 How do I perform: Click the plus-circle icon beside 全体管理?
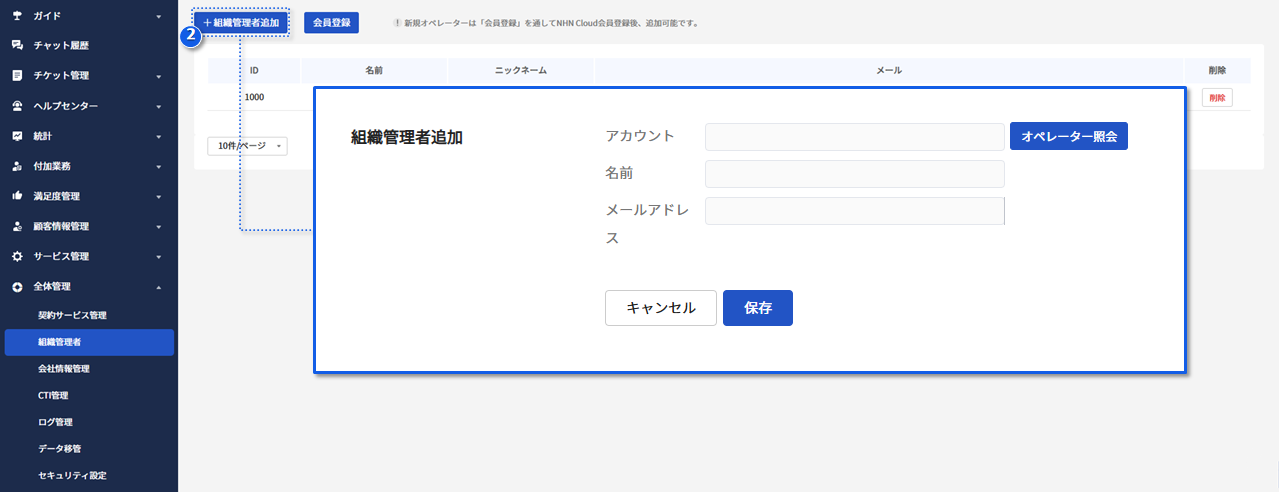coord(17,287)
